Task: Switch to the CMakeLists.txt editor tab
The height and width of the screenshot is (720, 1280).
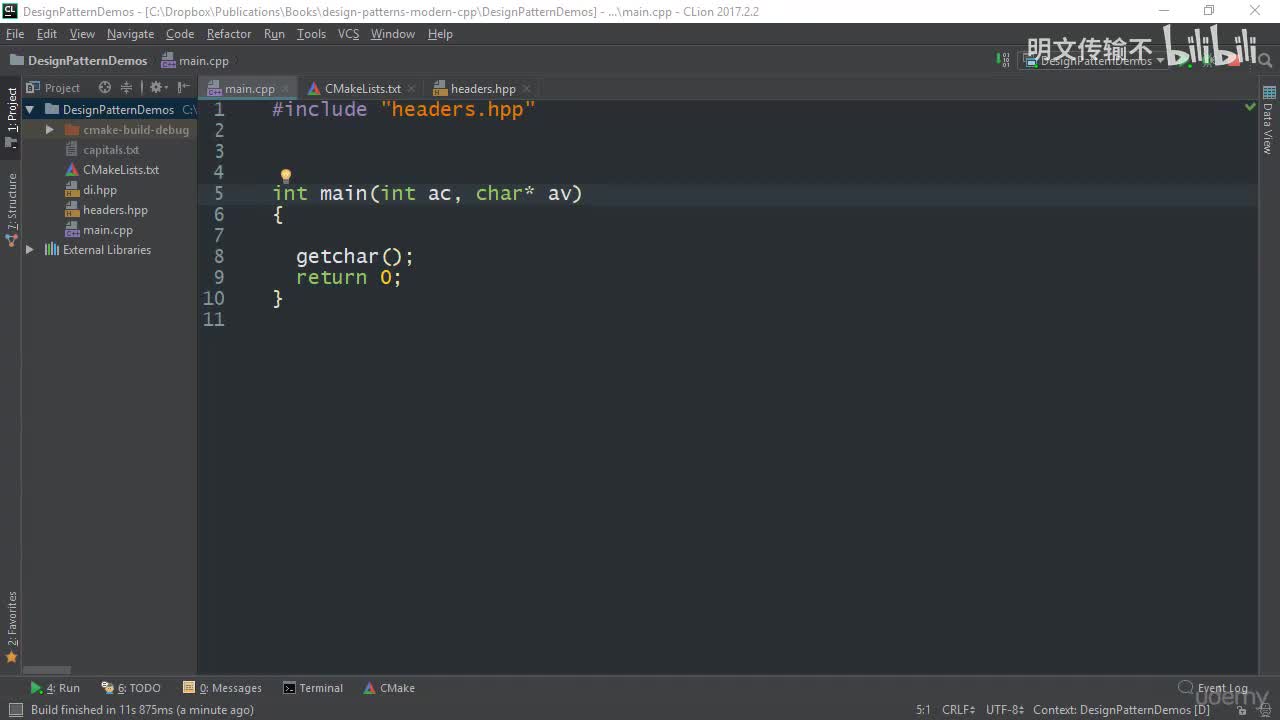Action: point(362,89)
